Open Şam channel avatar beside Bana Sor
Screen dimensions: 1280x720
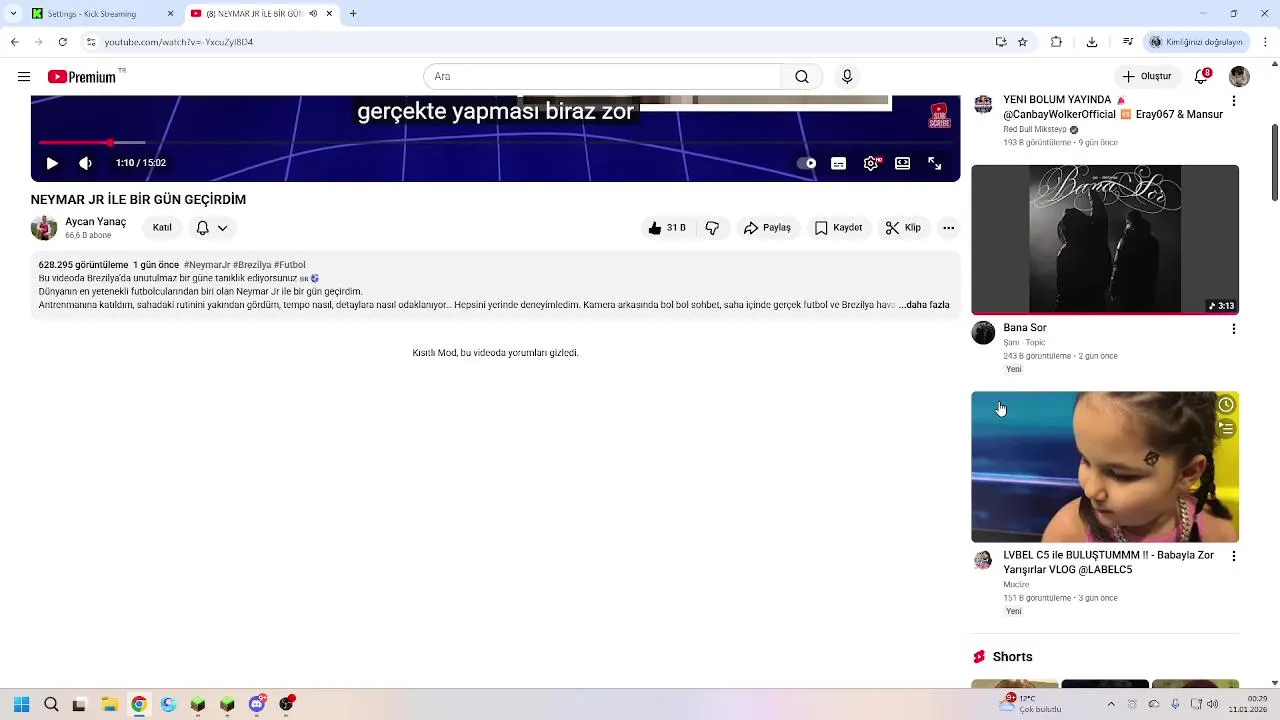pos(984,334)
